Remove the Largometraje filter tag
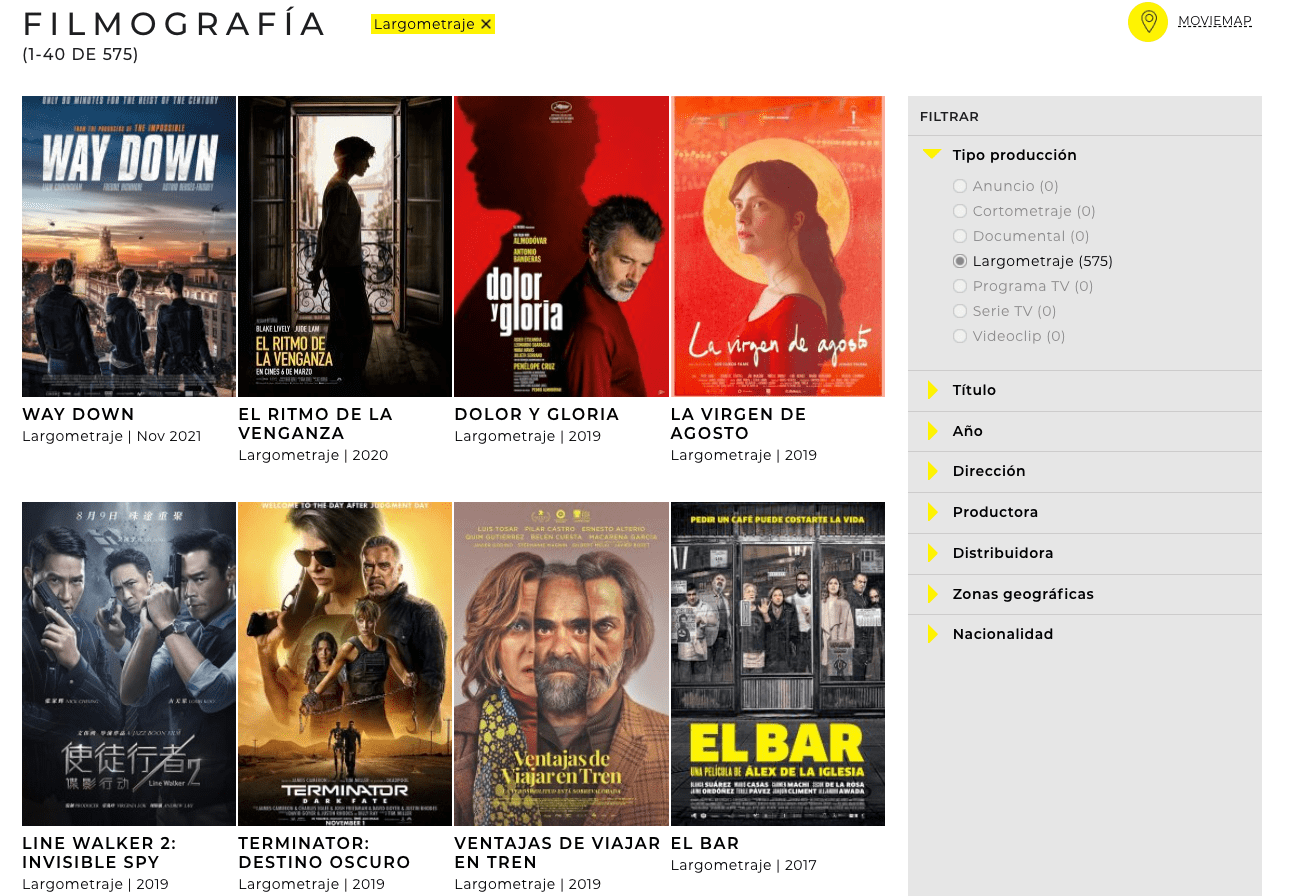This screenshot has width=1296, height=896. coord(486,24)
